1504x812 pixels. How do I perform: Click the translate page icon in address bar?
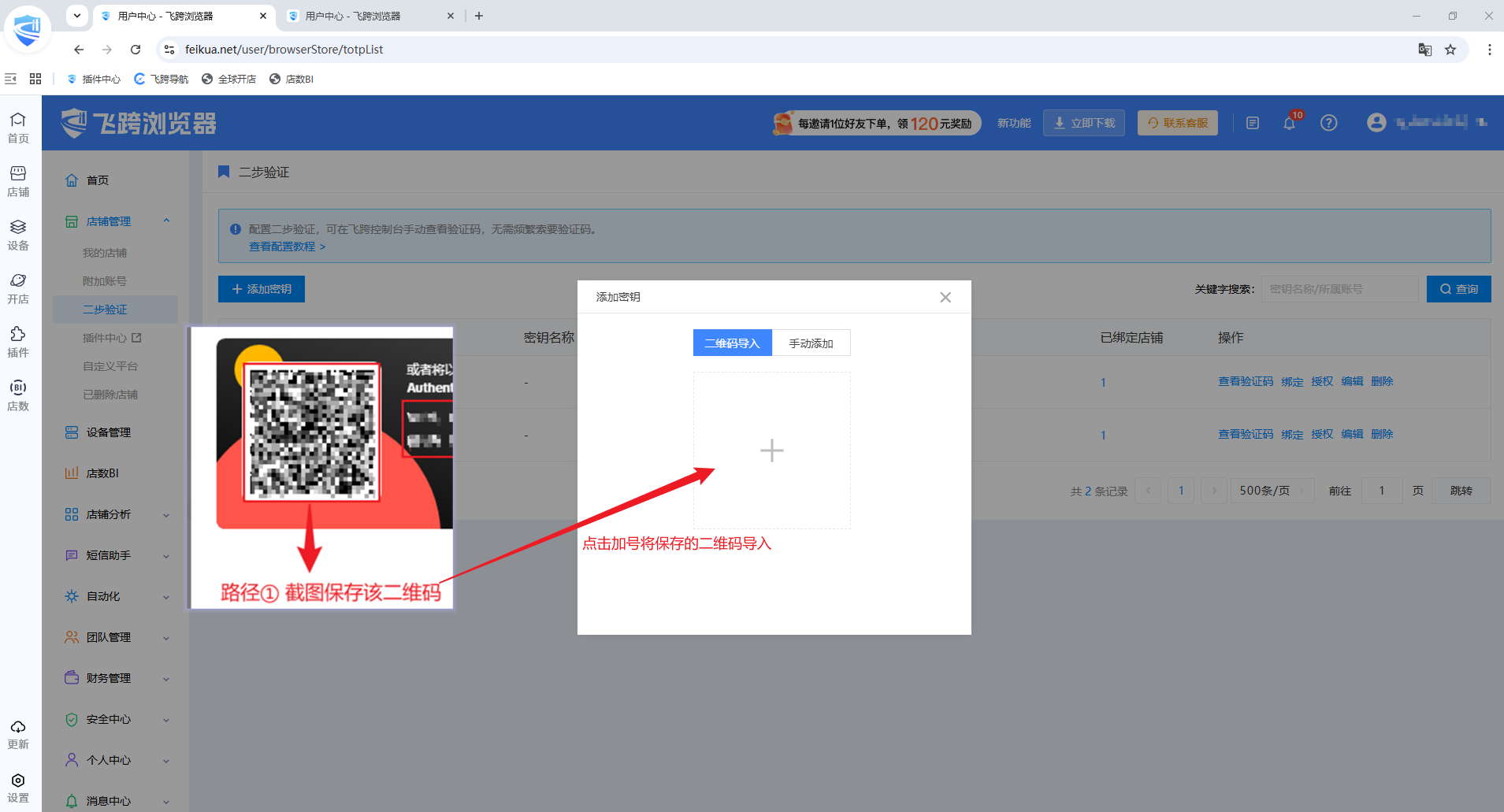pos(1425,50)
